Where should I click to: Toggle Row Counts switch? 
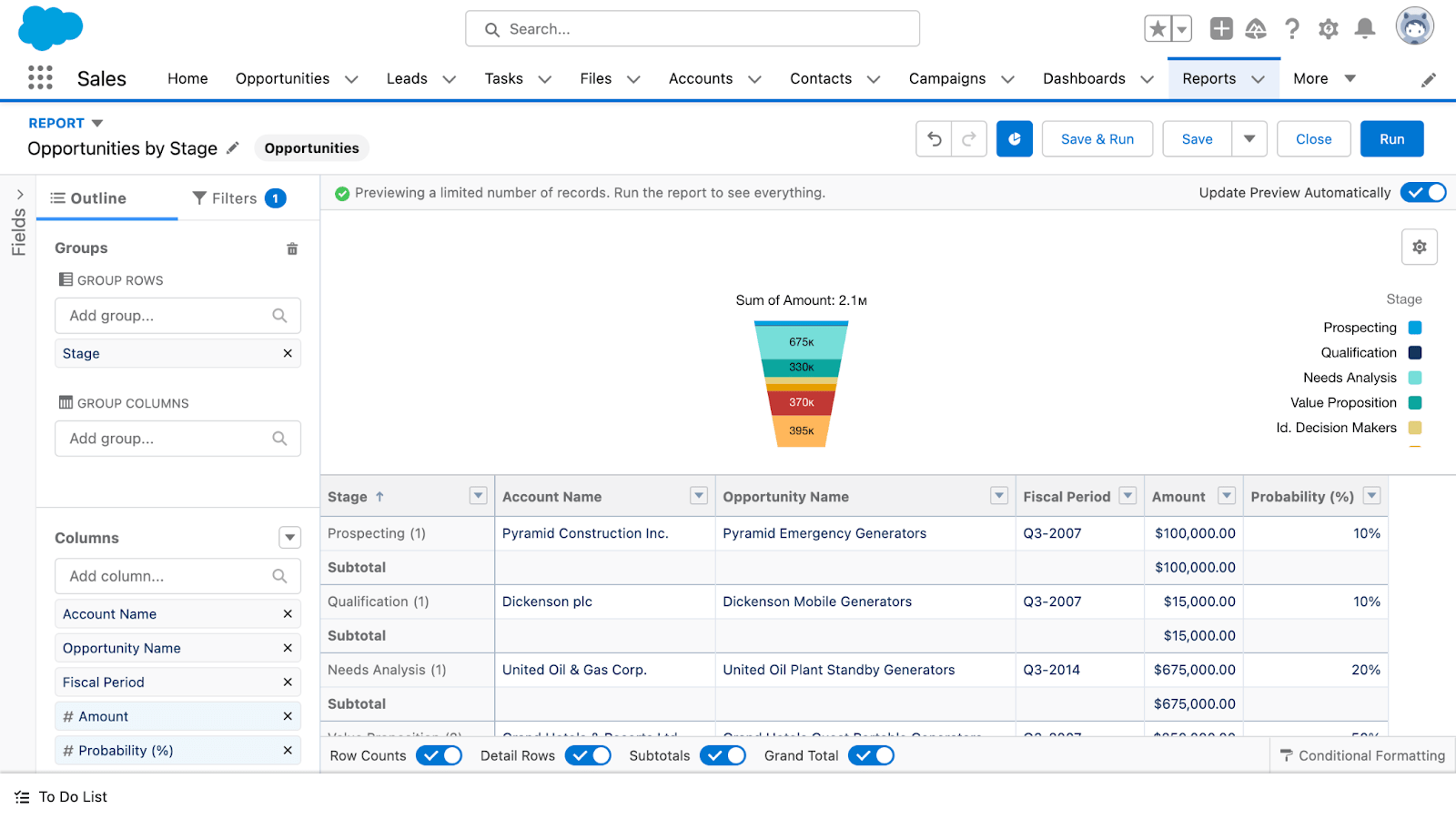440,755
